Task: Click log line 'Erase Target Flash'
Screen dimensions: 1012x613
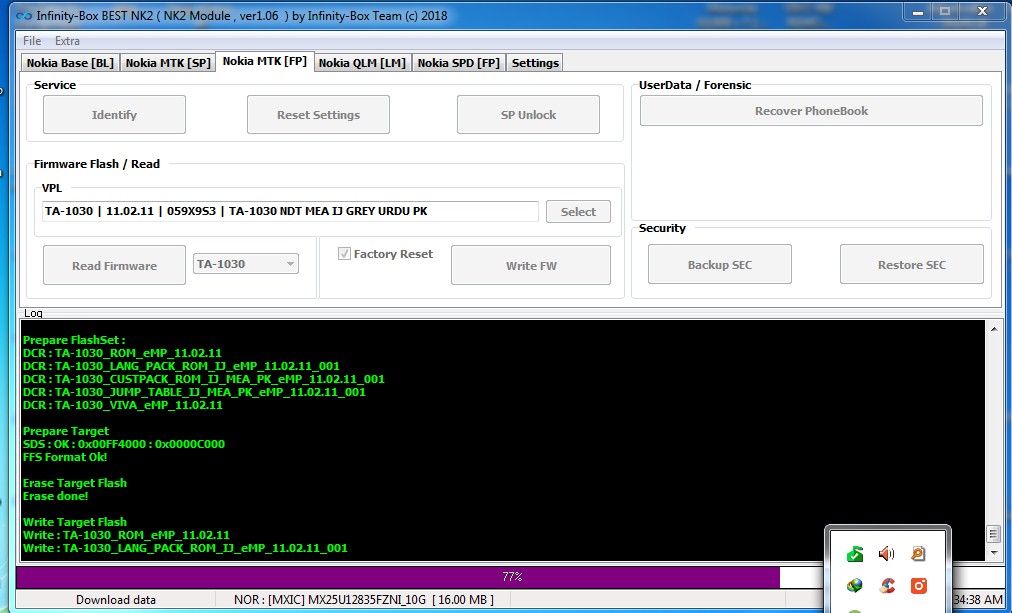Action: [x=75, y=483]
